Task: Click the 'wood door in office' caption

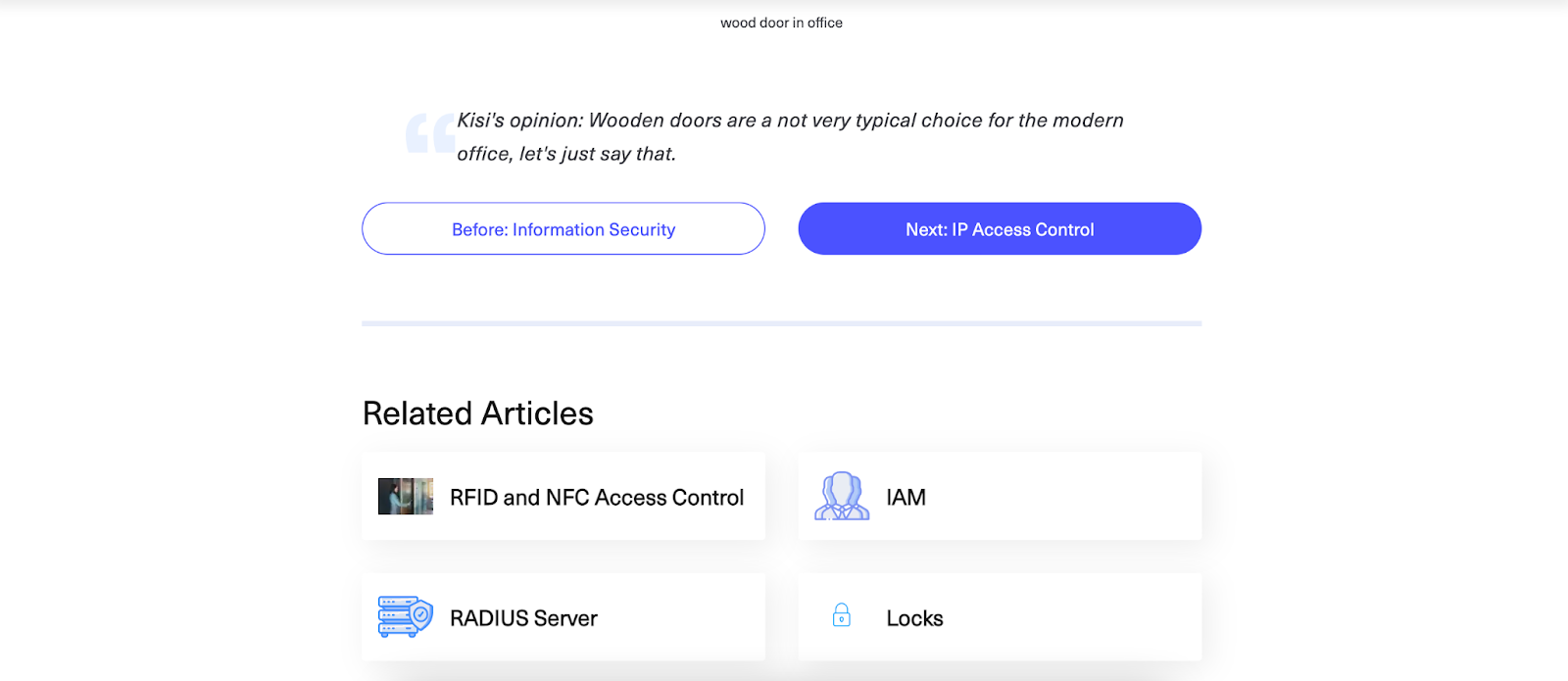Action: (781, 23)
